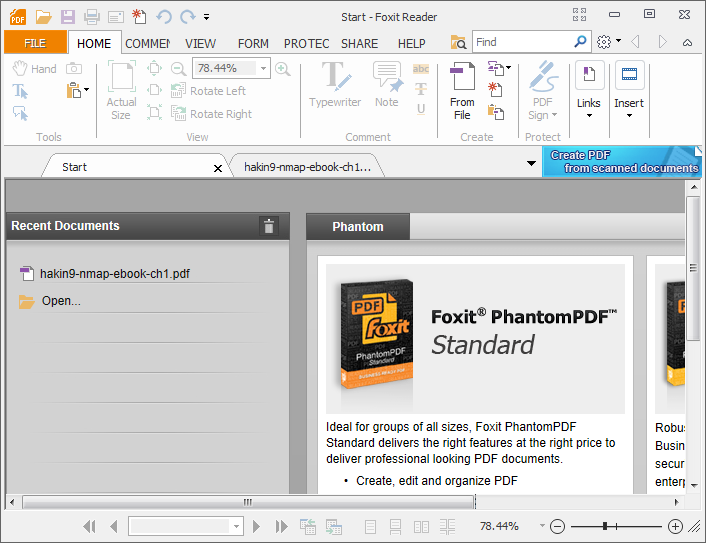706x543 pixels.
Task: Close the Start tab
Action: [x=217, y=168]
